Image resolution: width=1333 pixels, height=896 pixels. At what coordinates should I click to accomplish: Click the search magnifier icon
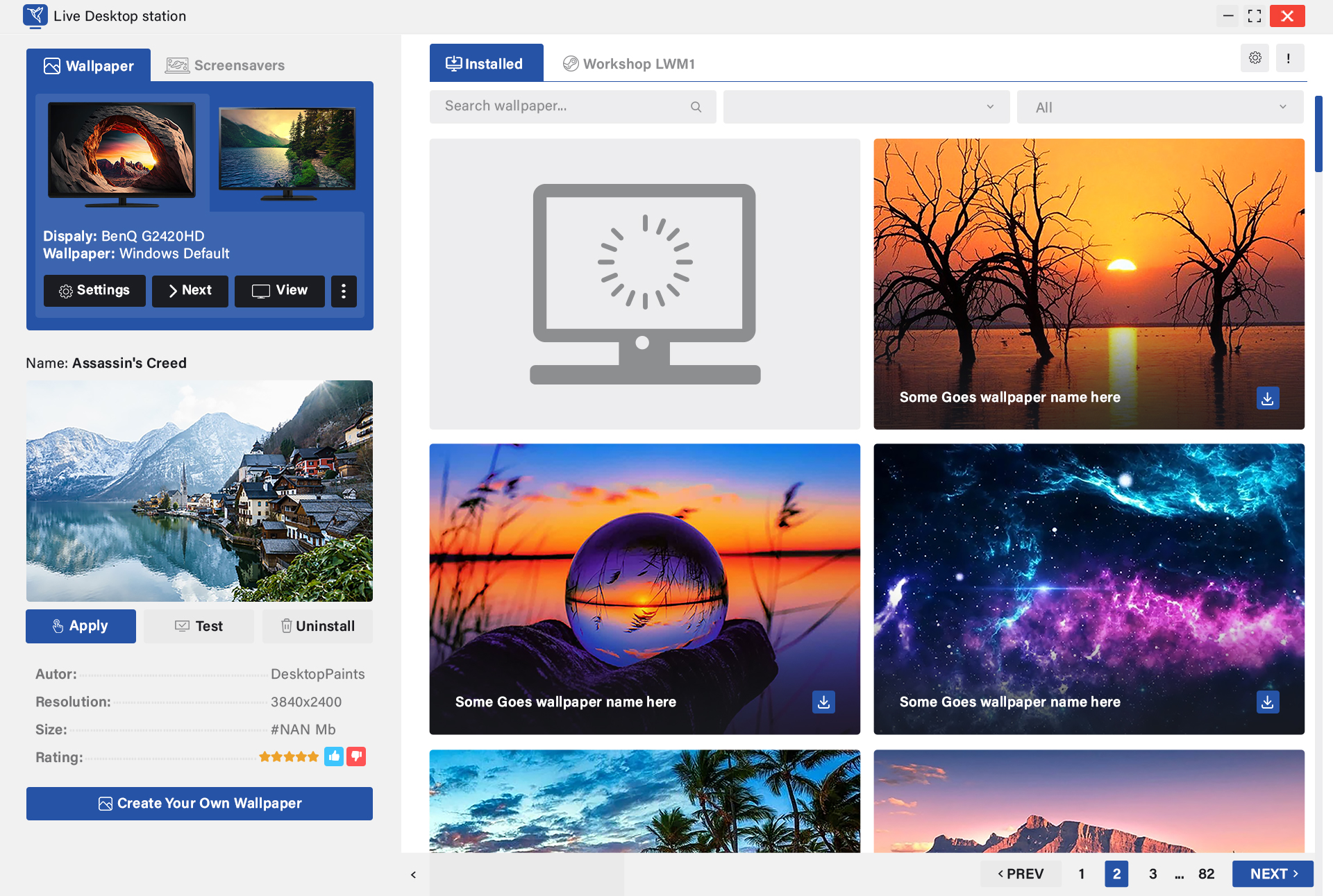click(696, 107)
